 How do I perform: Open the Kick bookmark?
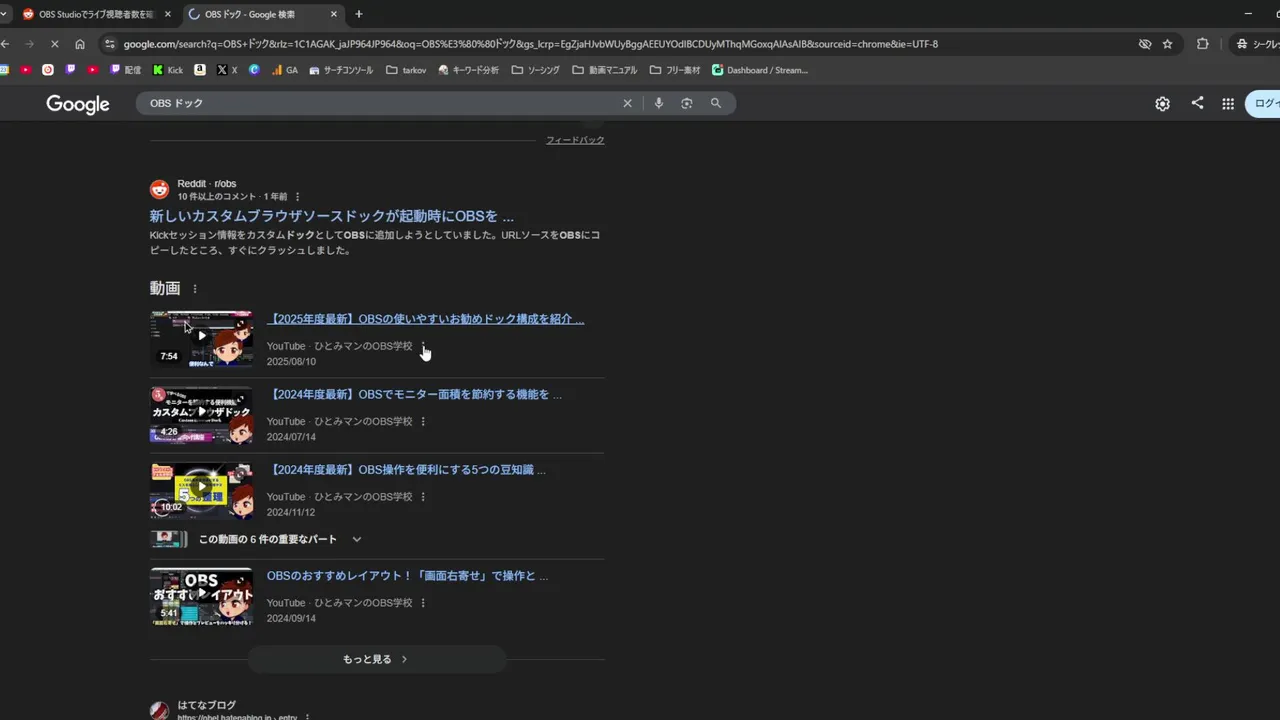coord(168,70)
